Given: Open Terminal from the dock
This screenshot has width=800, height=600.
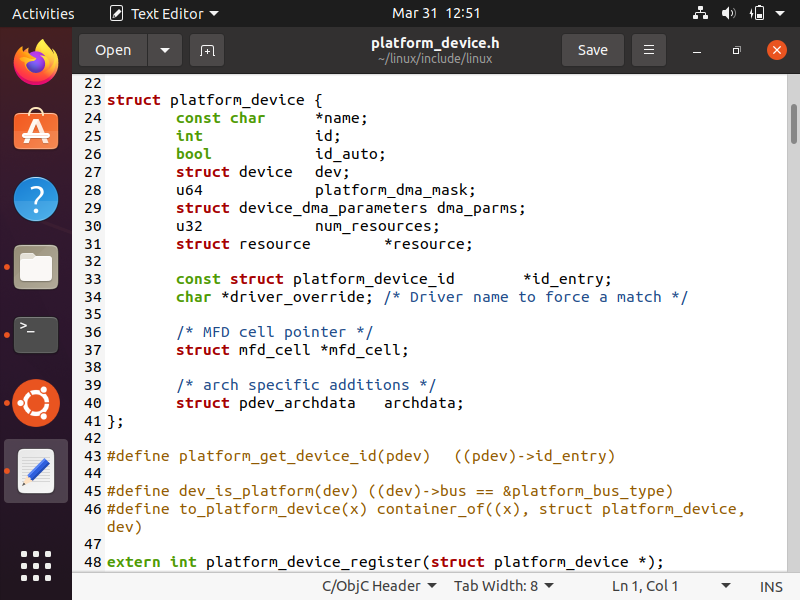Looking at the screenshot, I should (35, 335).
